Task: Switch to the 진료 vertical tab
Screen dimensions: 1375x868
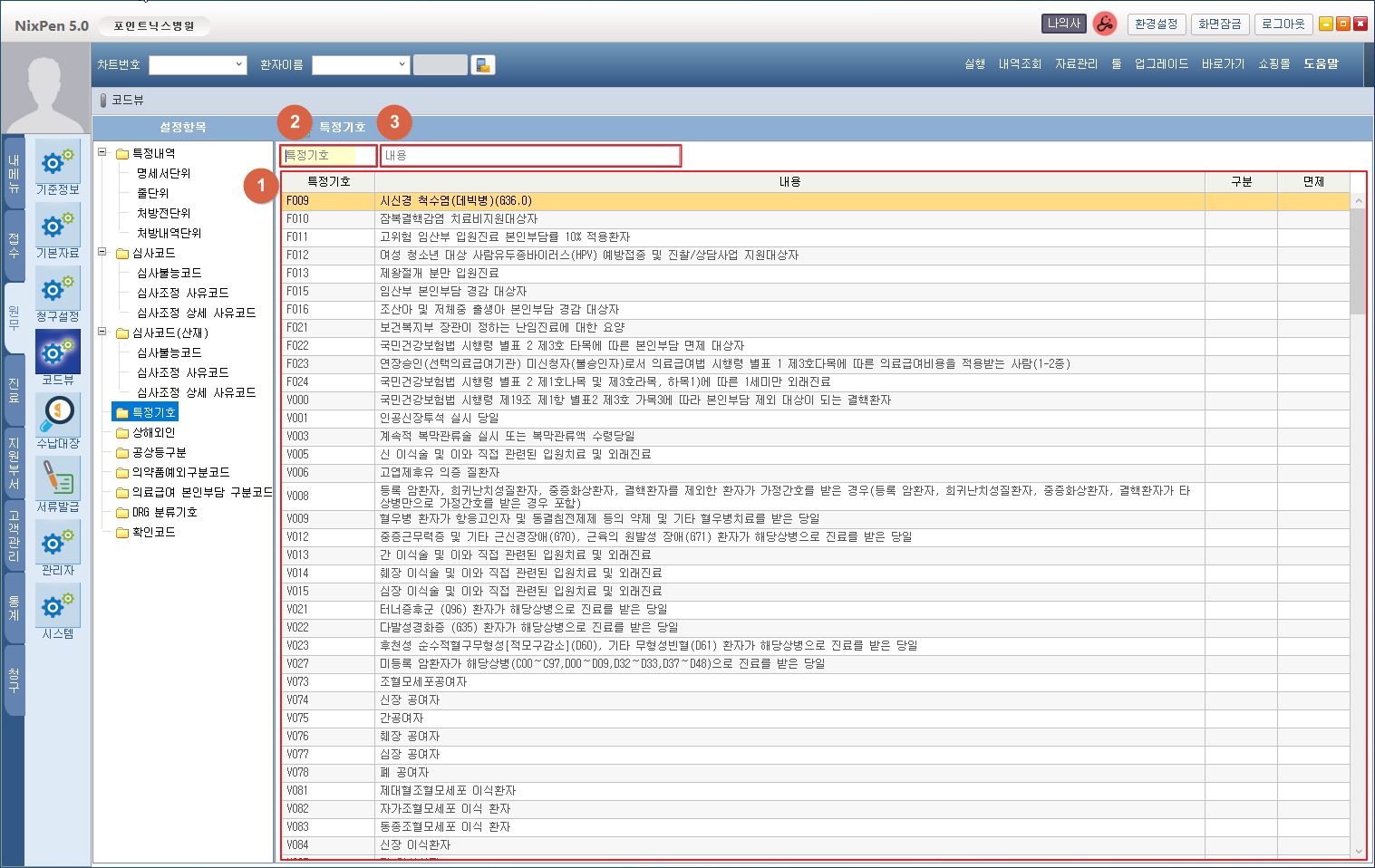Action: coord(14,391)
